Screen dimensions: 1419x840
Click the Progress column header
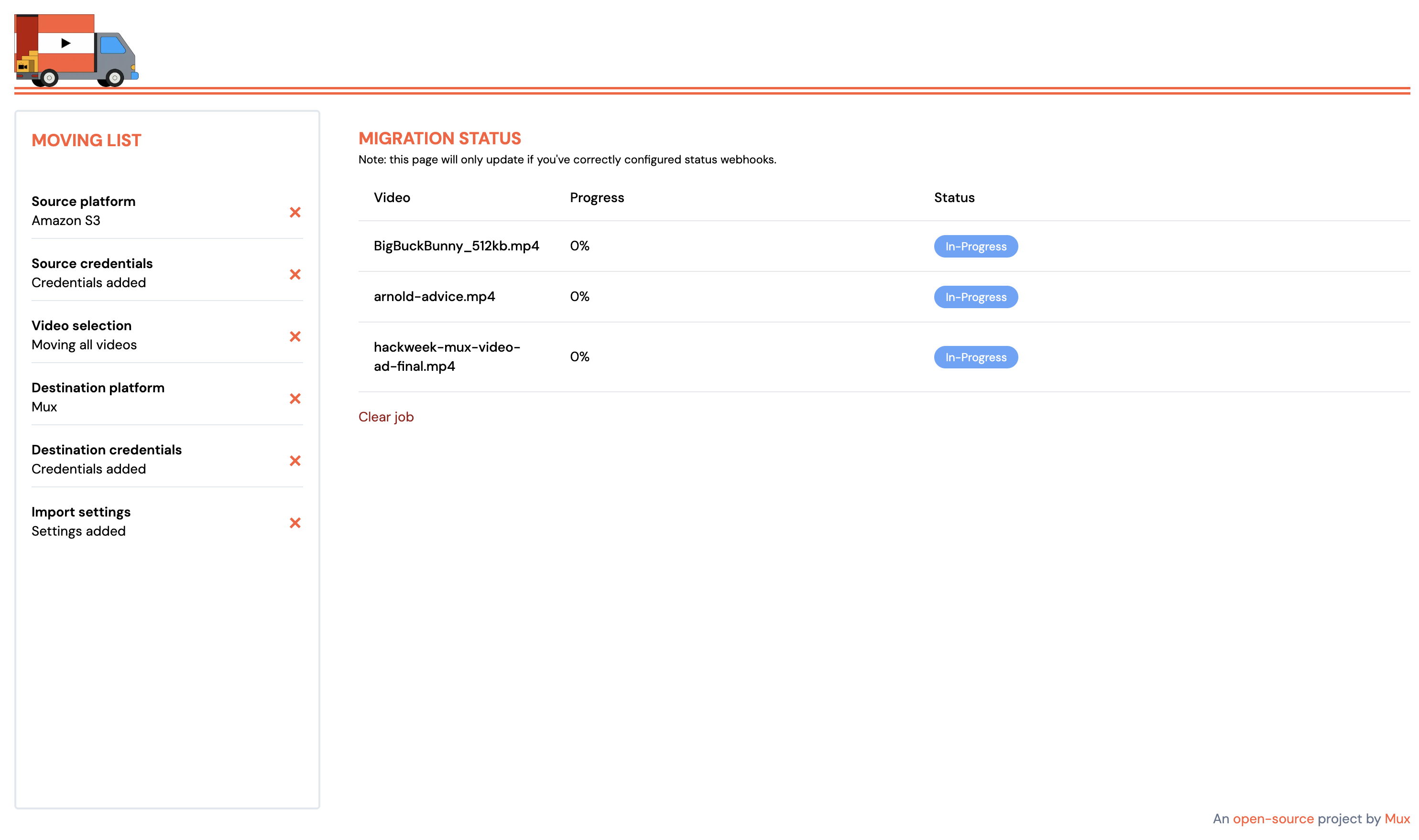click(x=596, y=197)
